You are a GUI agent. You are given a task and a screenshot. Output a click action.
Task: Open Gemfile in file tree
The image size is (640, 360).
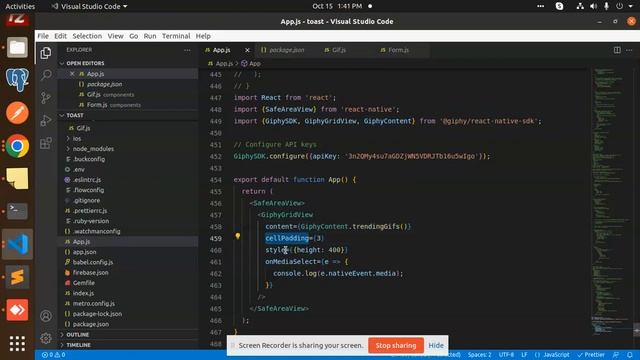pyautogui.click(x=84, y=282)
